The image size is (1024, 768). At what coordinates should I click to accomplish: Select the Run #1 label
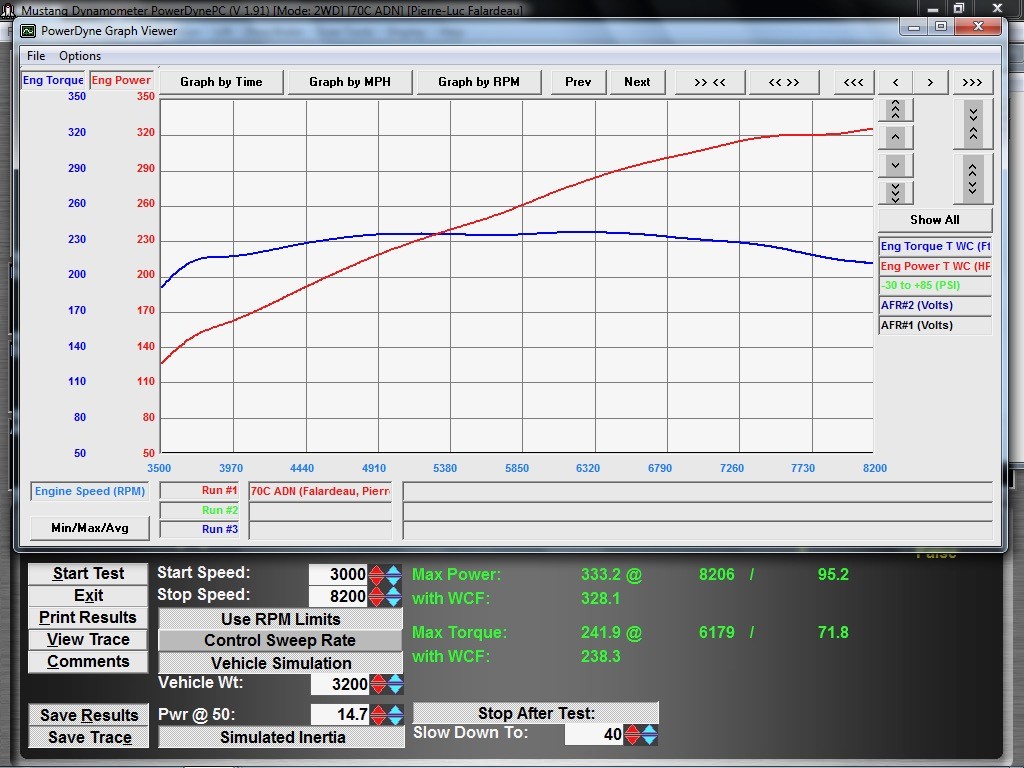tap(200, 491)
